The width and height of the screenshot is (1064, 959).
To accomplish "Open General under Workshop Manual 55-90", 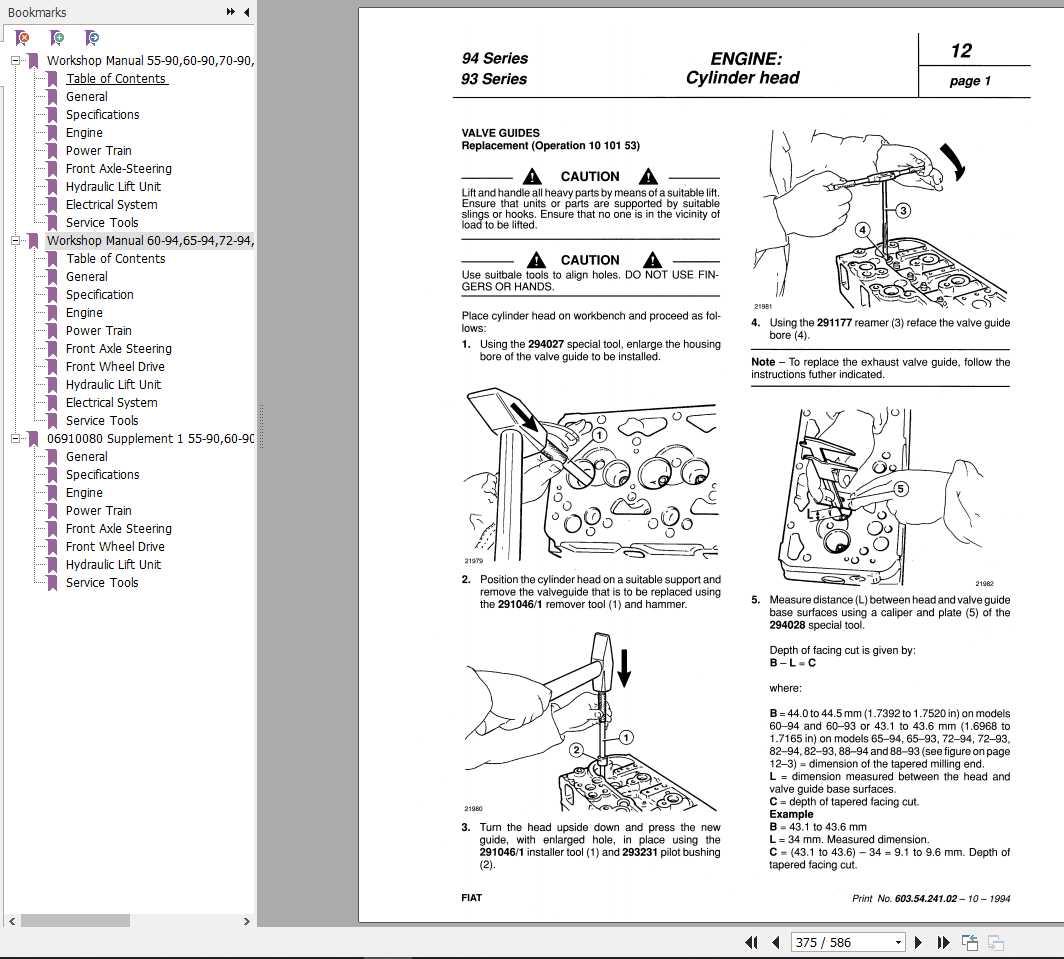I will [86, 96].
